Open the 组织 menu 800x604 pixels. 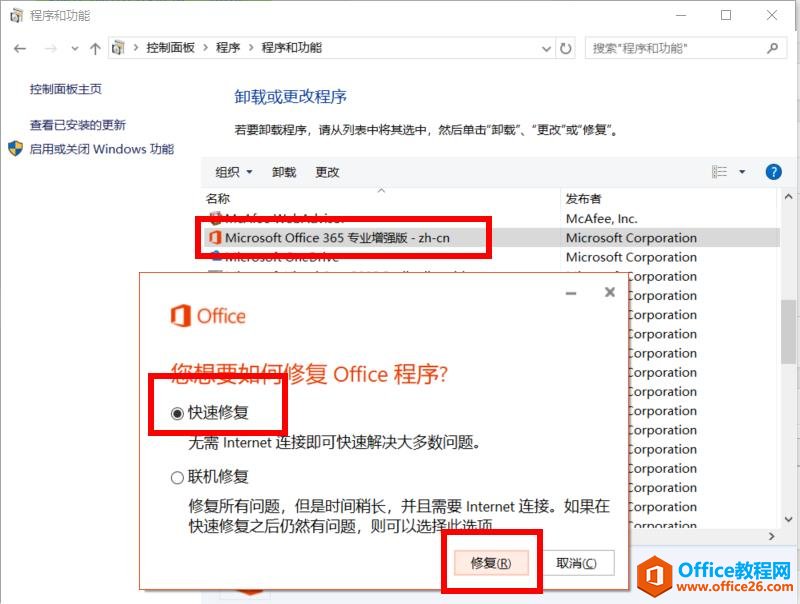pyautogui.click(x=234, y=172)
